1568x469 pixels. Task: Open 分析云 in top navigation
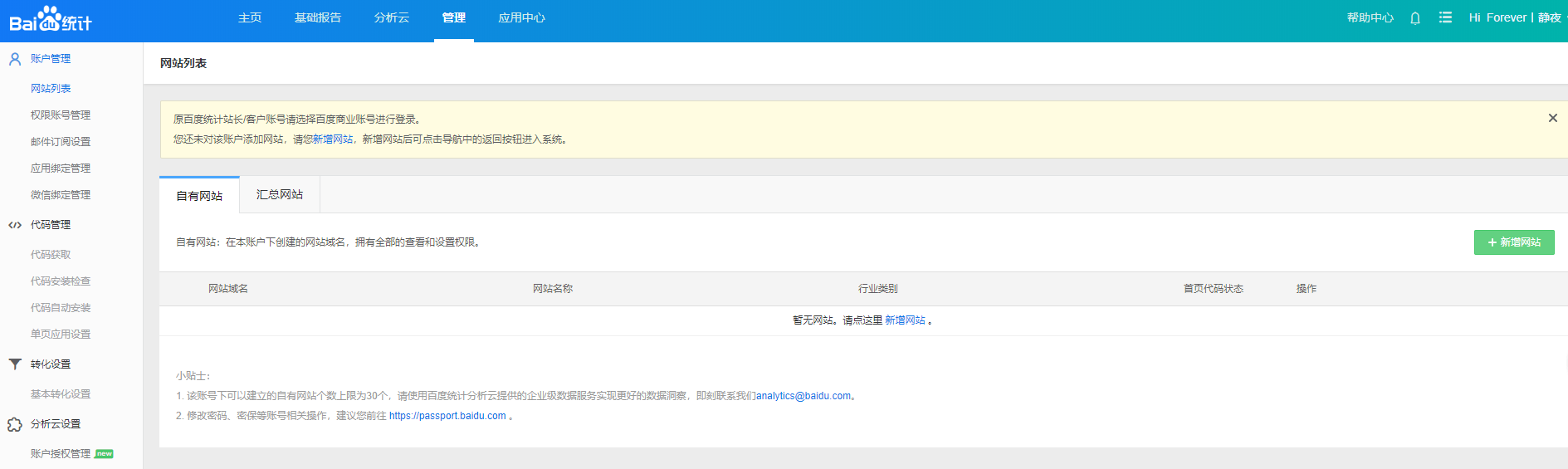[x=392, y=17]
